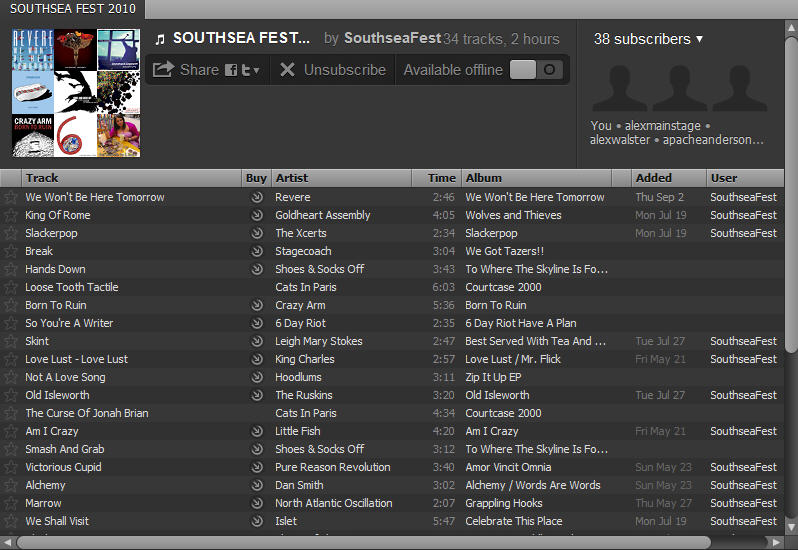Screen dimensions: 798x550
Task: Click buy icon for Skint
Action: [257, 341]
